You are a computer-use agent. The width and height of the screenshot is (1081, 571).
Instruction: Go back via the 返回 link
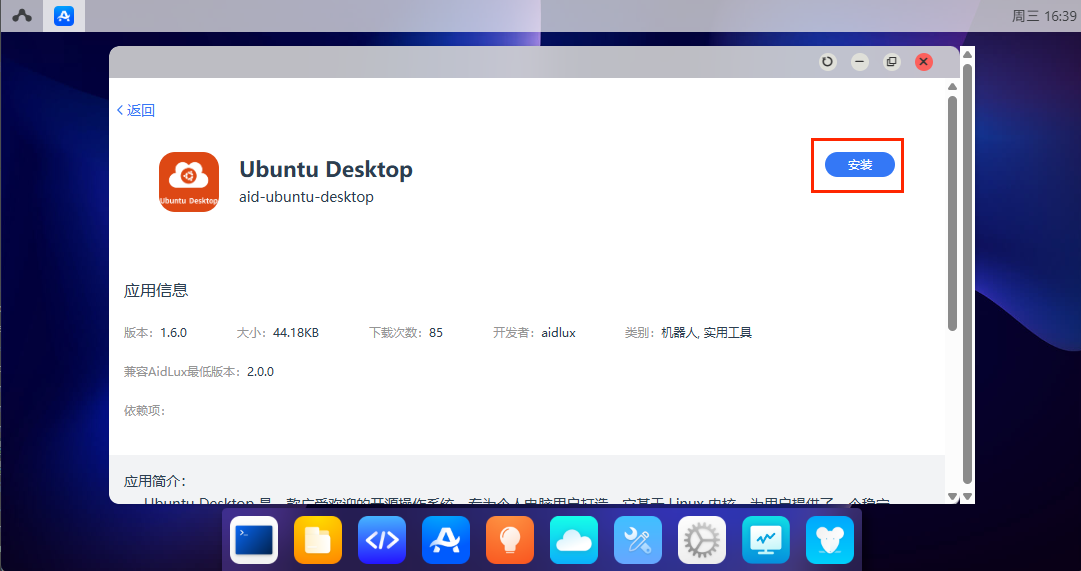tap(136, 110)
